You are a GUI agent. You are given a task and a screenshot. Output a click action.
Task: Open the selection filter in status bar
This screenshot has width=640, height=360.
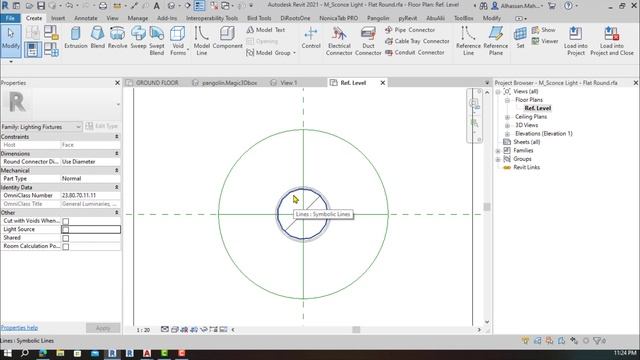coord(599,340)
